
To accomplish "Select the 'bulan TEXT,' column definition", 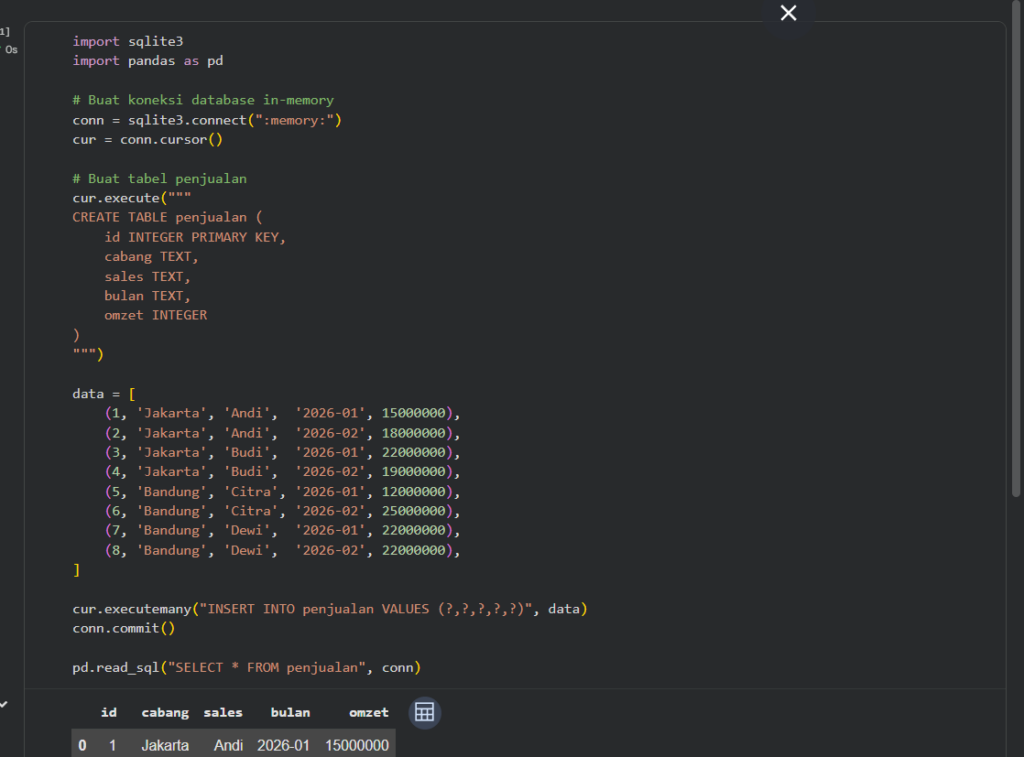I will (147, 296).
